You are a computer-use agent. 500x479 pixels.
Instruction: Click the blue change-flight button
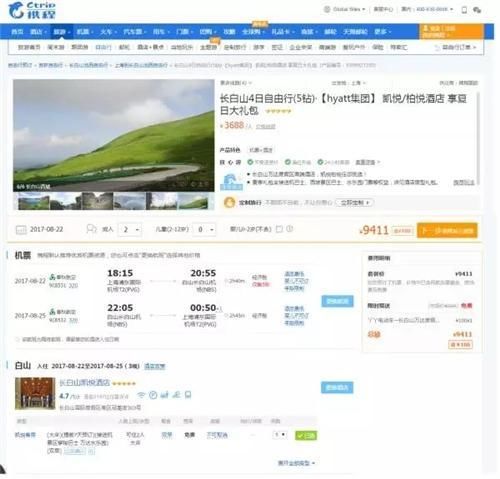(x=337, y=301)
